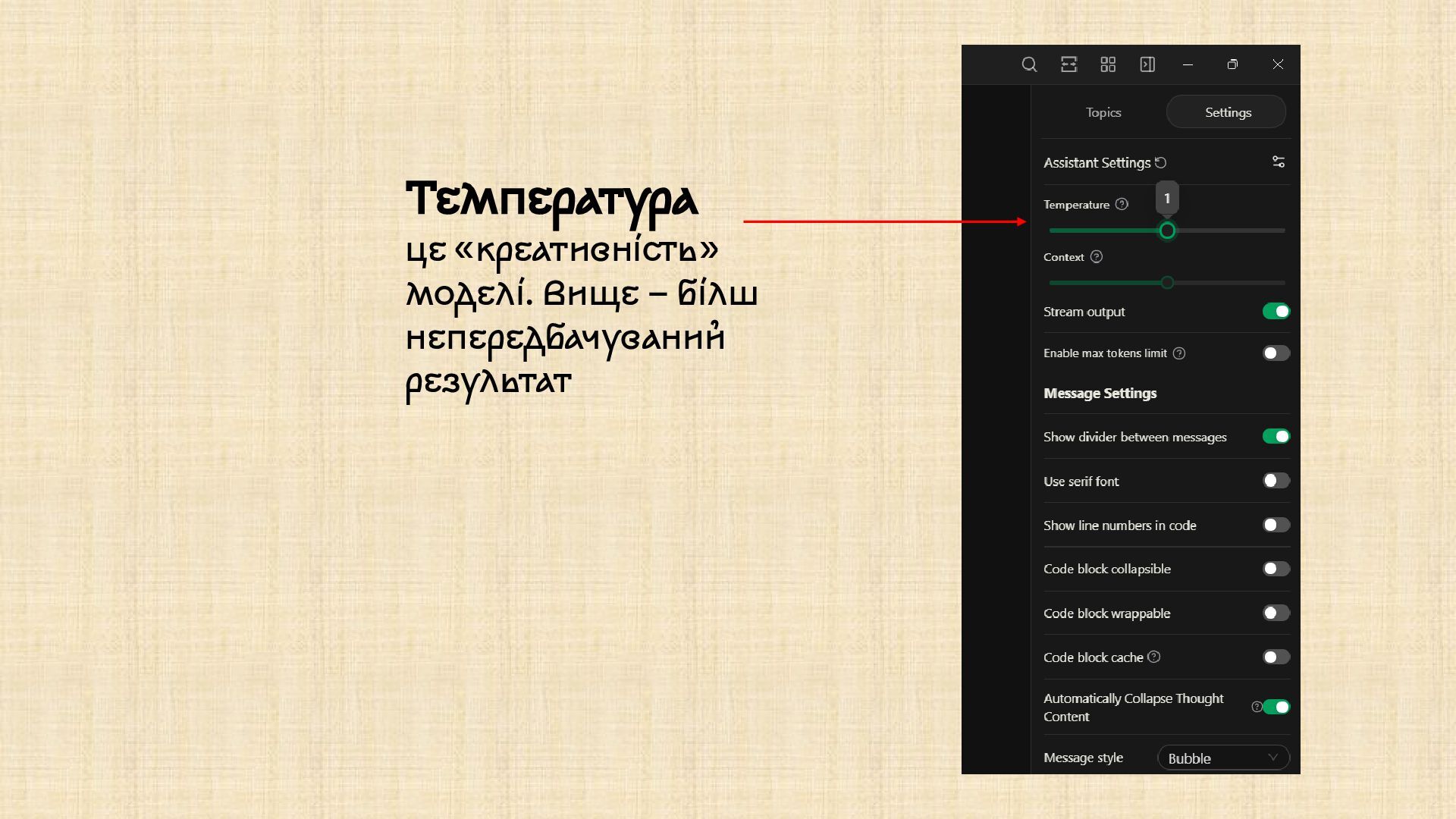This screenshot has height=819, width=1456.
Task: Select the Settings tab
Action: 1226,112
